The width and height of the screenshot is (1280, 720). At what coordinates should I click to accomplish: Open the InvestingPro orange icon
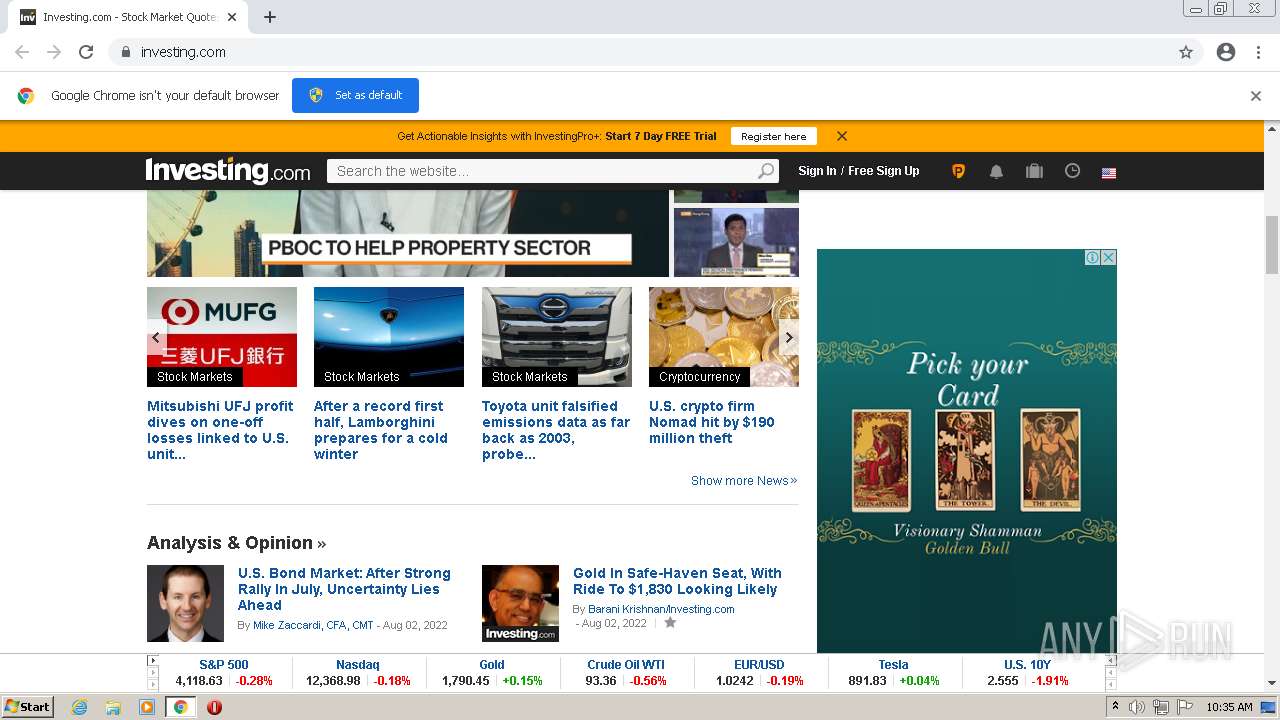tap(958, 171)
